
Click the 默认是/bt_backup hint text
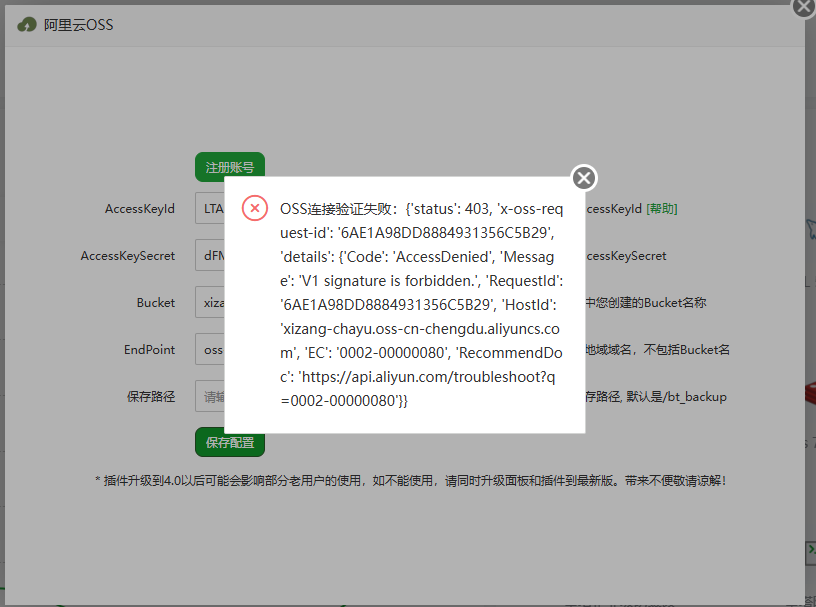(676, 397)
